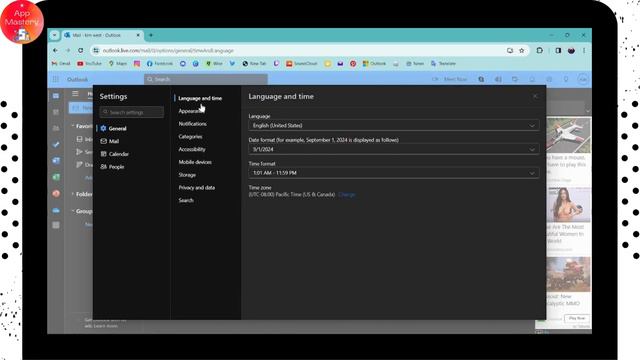Click the woman ad thumbnail

[x=568, y=204]
